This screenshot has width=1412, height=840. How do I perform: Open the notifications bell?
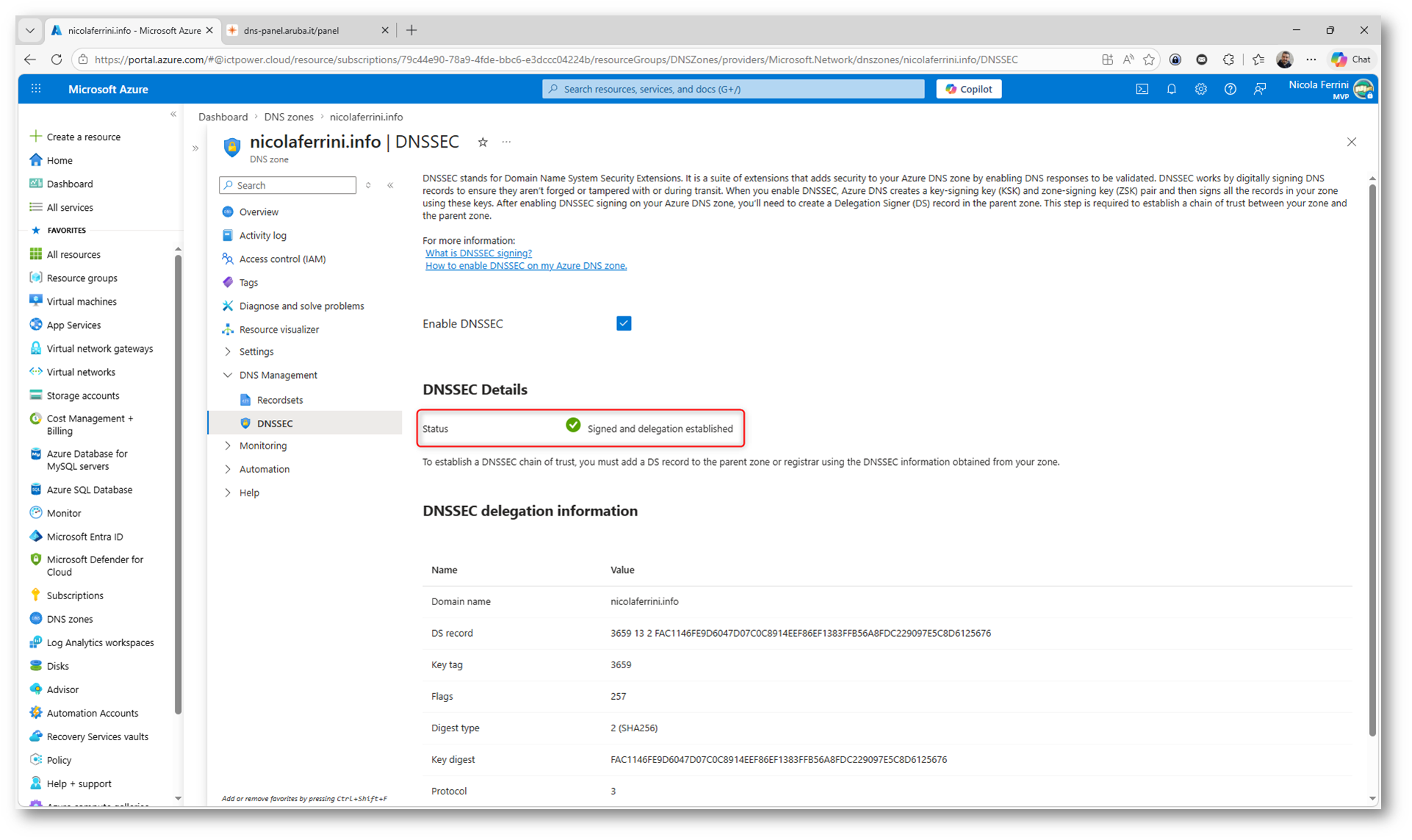(x=1171, y=89)
